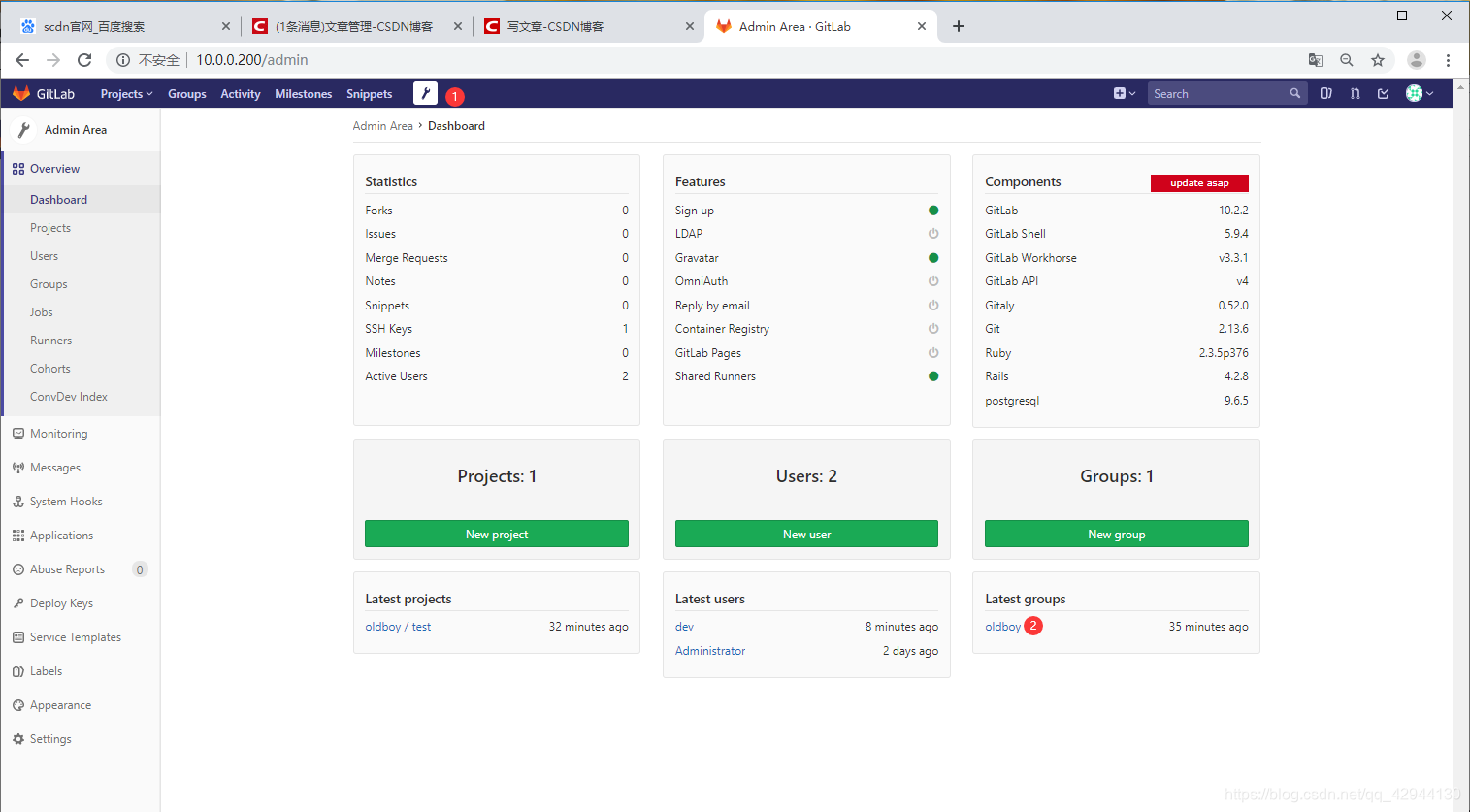Screen dimensions: 1470x812
Task: Open the oldboy / test project link
Action: pos(398,627)
